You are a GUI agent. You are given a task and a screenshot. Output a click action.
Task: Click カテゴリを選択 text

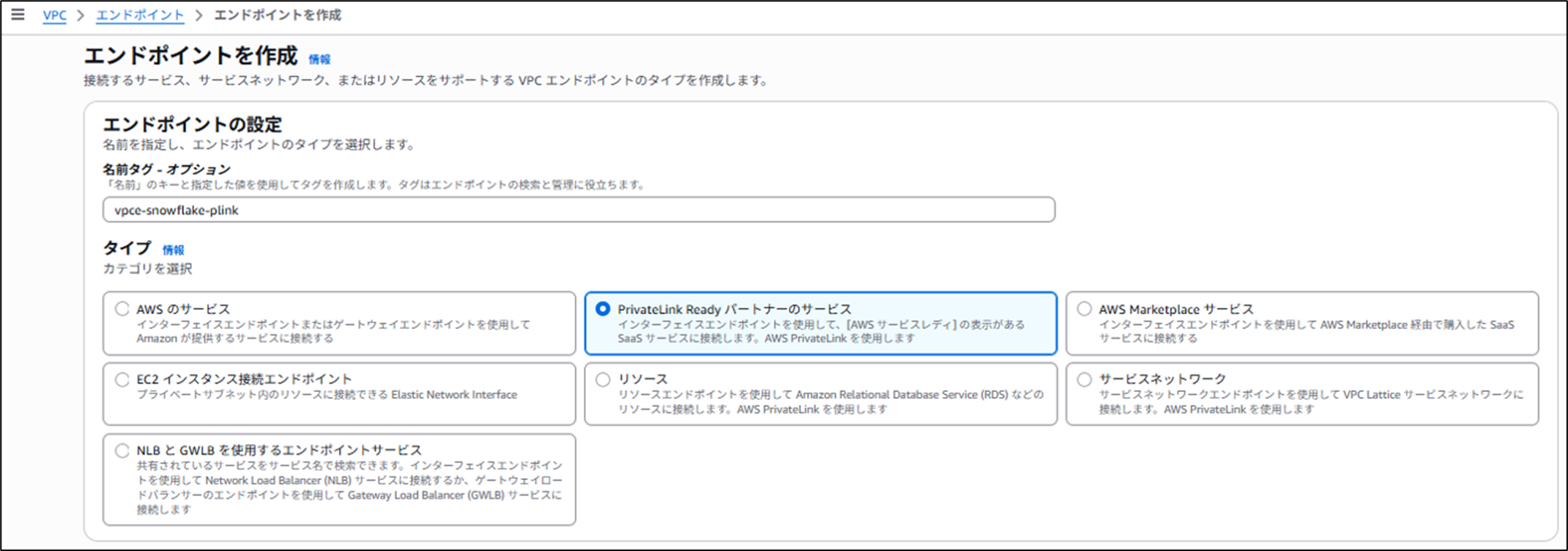[147, 269]
